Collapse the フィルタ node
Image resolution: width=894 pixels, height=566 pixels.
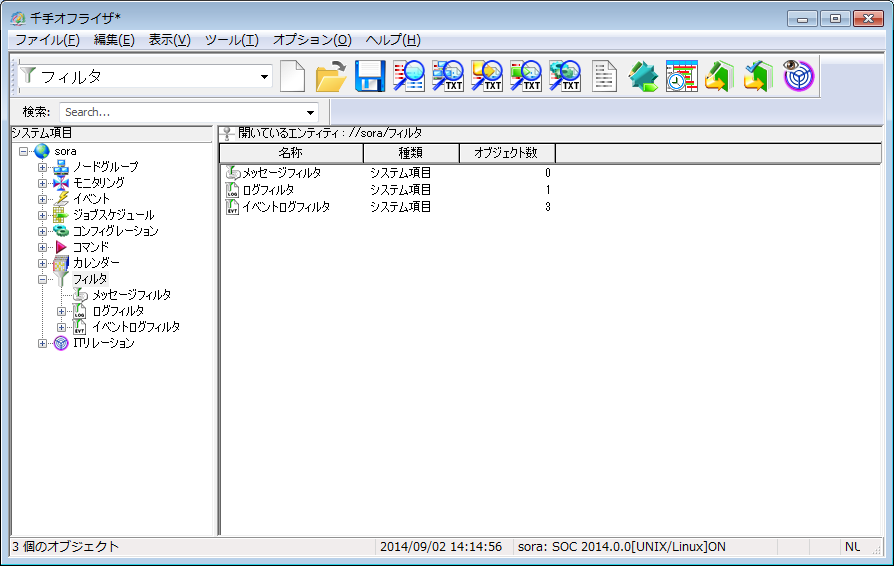42,279
